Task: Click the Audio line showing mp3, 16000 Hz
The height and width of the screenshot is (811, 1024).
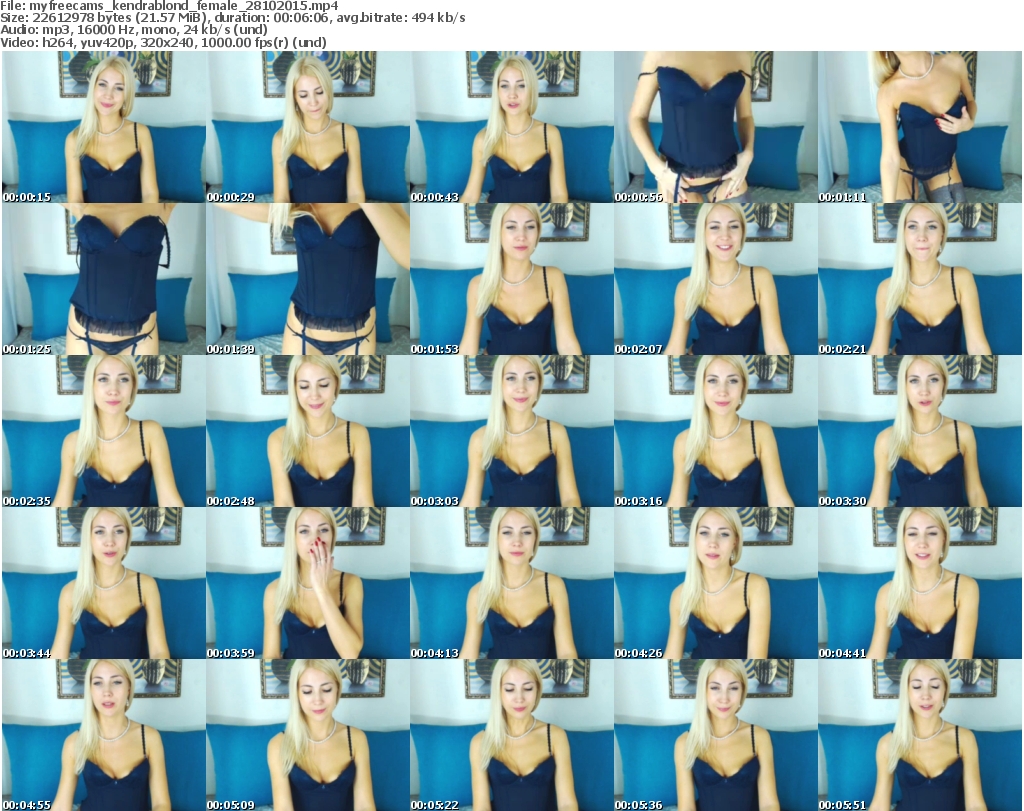Action: point(134,30)
